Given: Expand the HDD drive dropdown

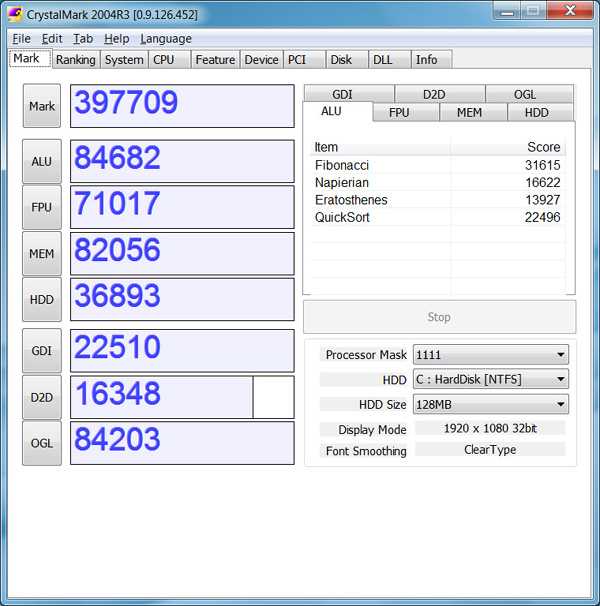Looking at the screenshot, I should tap(491, 379).
